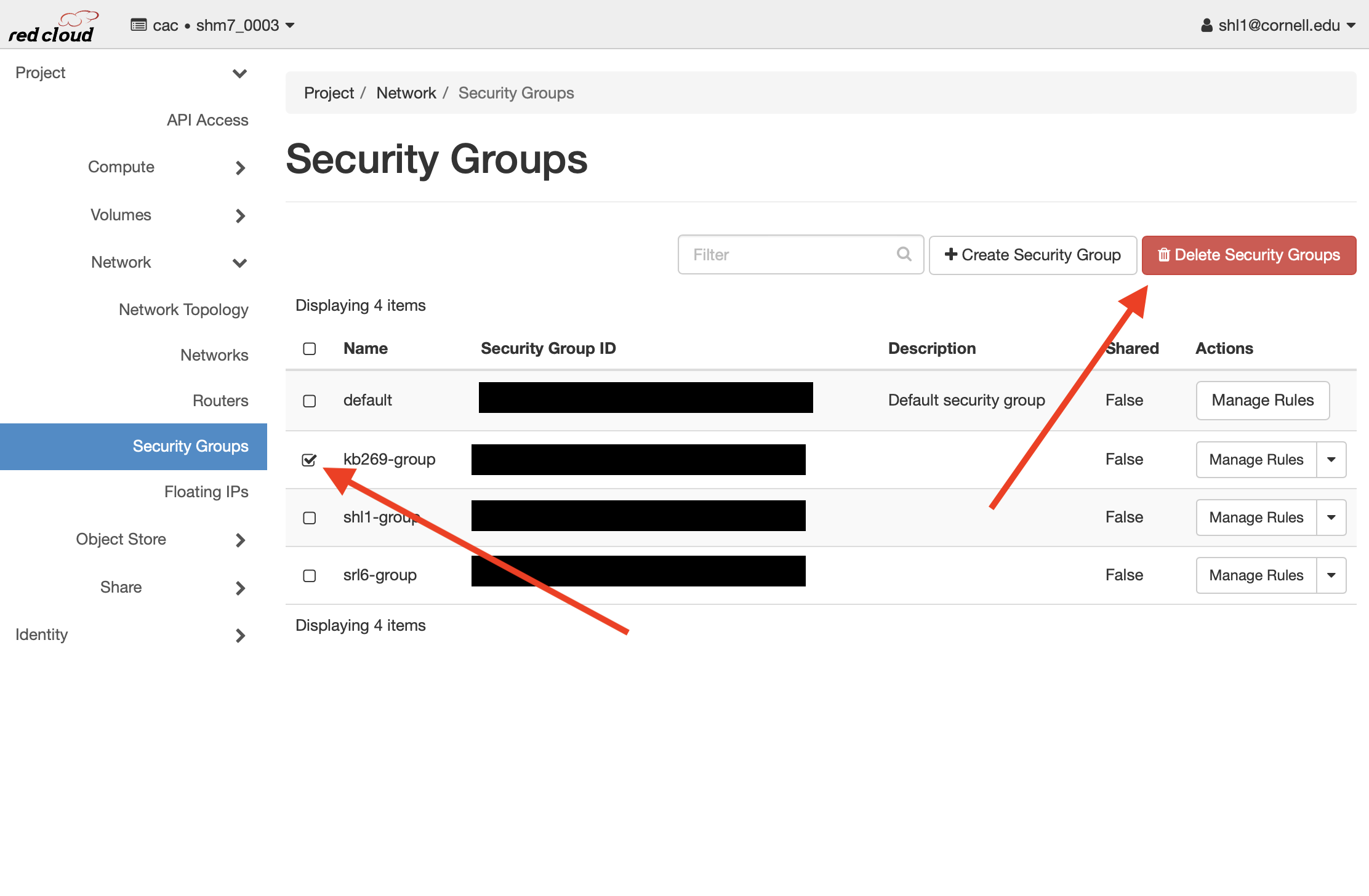
Task: Click the Description column header
Action: pyautogui.click(x=932, y=349)
